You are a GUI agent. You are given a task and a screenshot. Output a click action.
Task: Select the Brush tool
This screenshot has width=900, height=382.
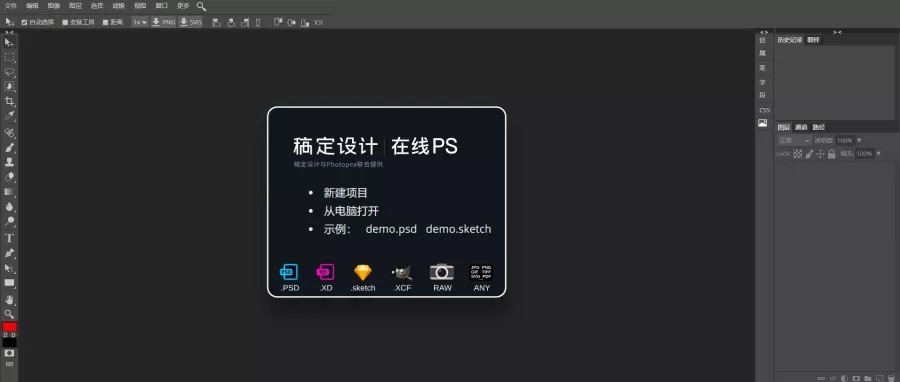(x=9, y=148)
